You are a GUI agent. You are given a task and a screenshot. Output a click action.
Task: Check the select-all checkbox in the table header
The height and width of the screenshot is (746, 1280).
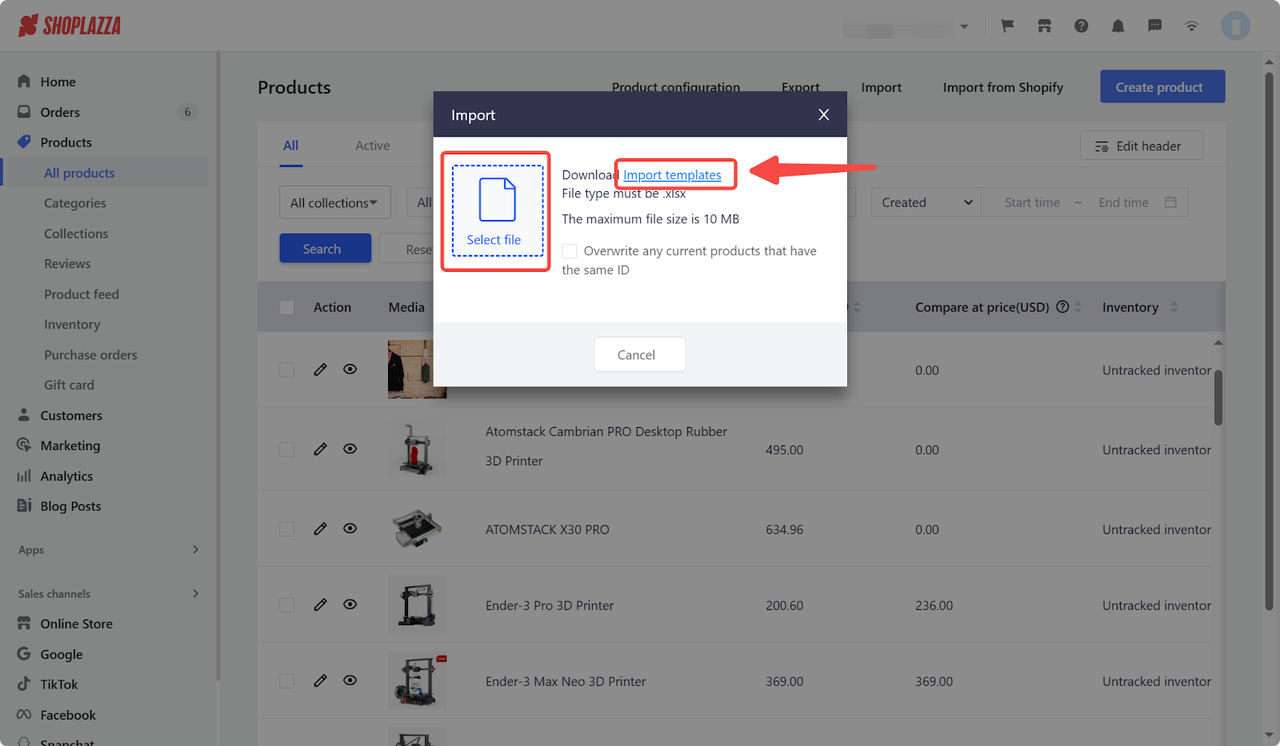(287, 307)
